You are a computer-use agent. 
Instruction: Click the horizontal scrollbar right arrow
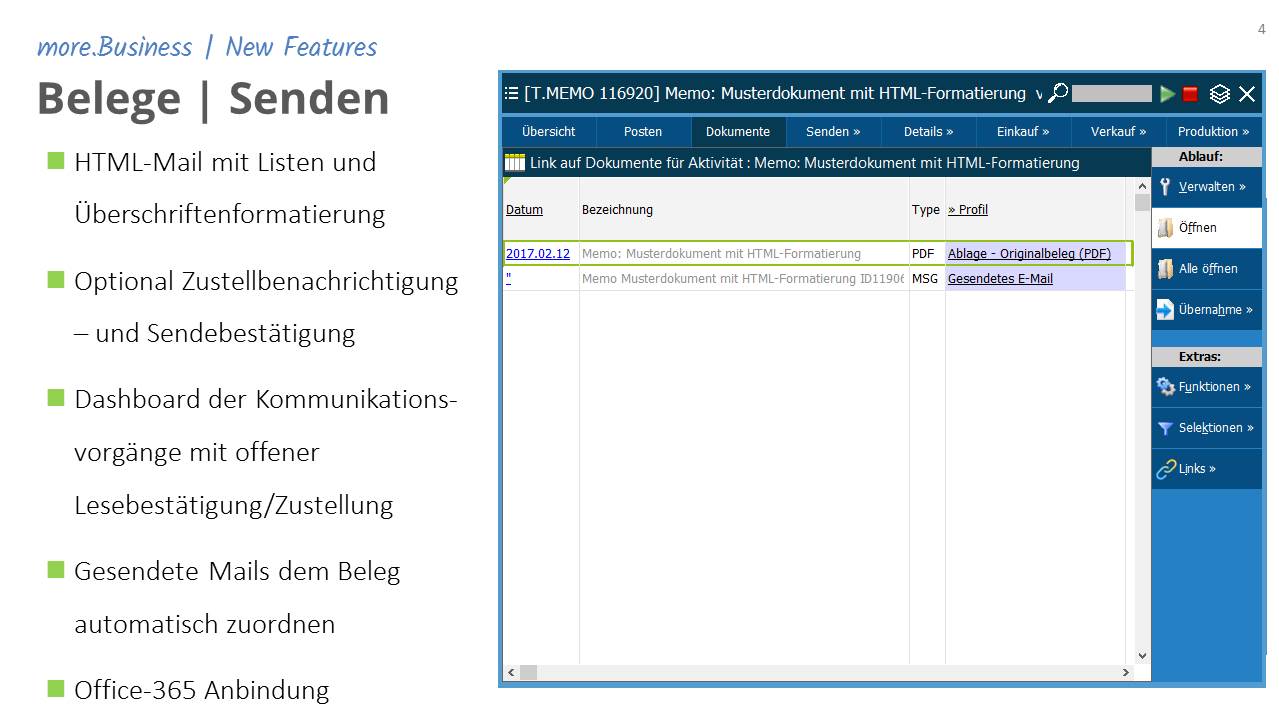1127,673
